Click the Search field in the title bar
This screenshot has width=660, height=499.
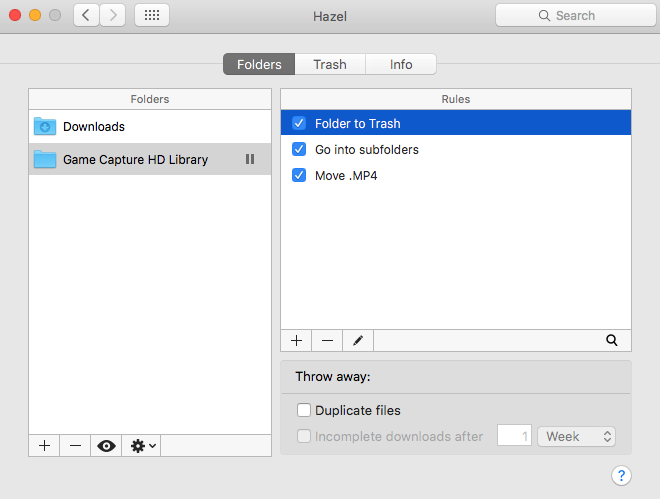pyautogui.click(x=576, y=16)
